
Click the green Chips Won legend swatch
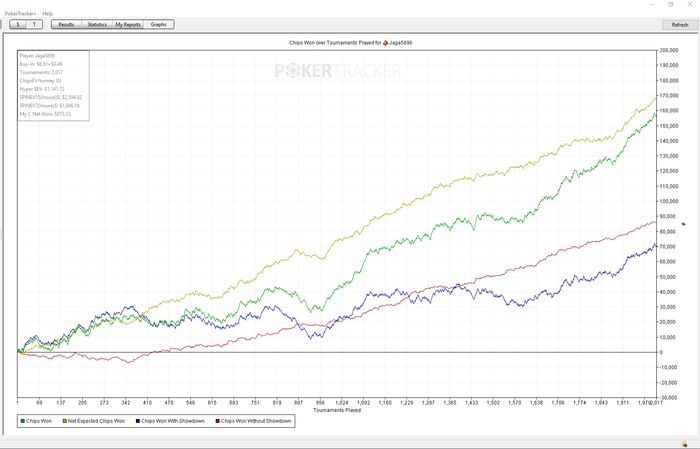tap(22, 421)
